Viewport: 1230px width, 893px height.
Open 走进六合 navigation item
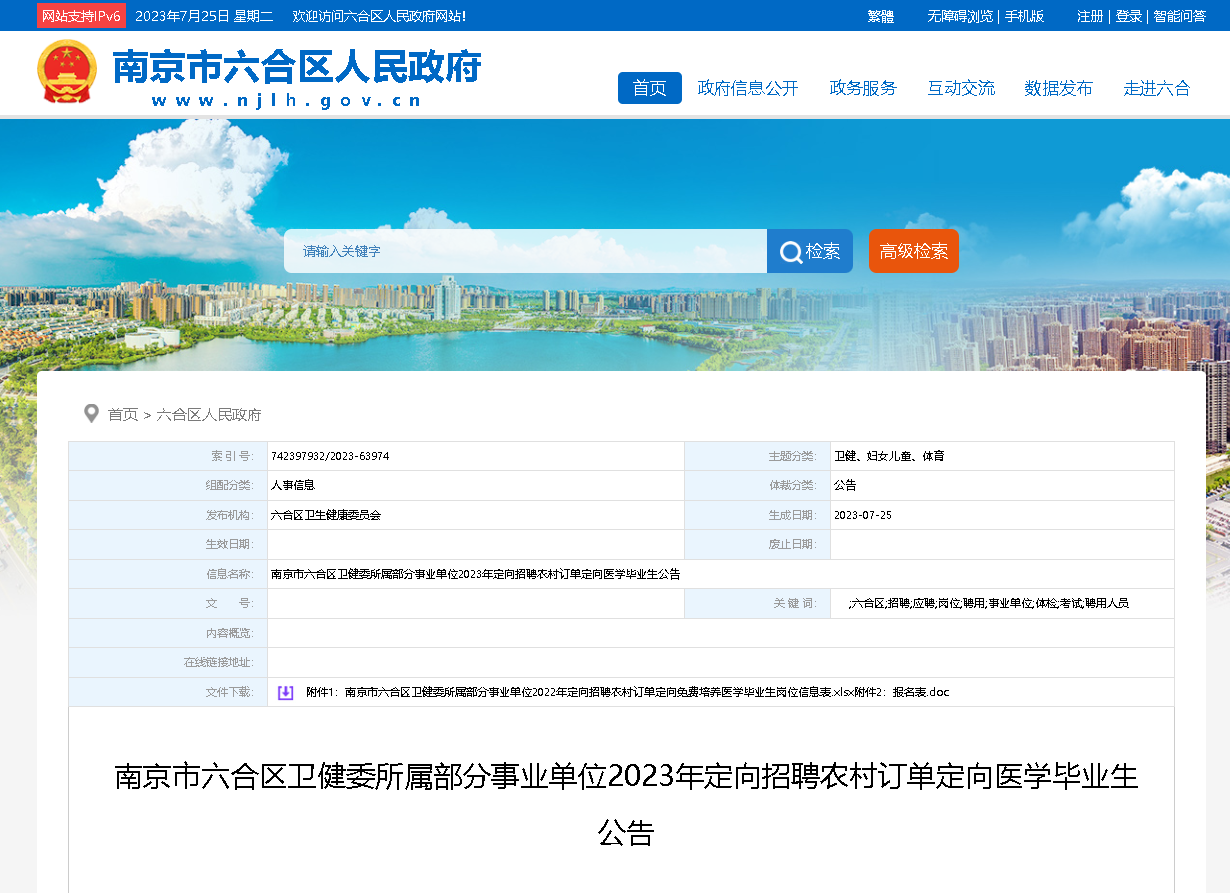(x=1156, y=88)
